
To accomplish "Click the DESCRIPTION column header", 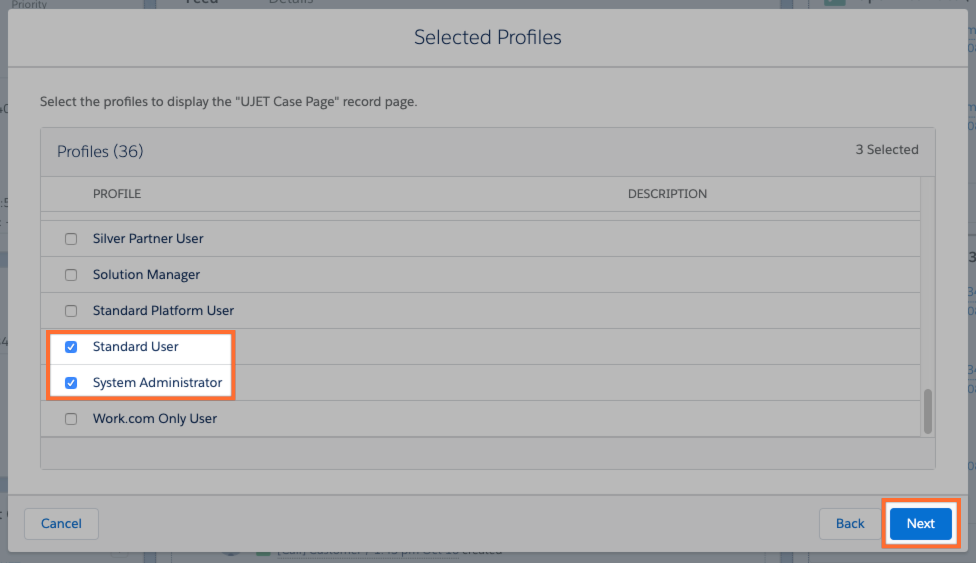I will coord(667,194).
